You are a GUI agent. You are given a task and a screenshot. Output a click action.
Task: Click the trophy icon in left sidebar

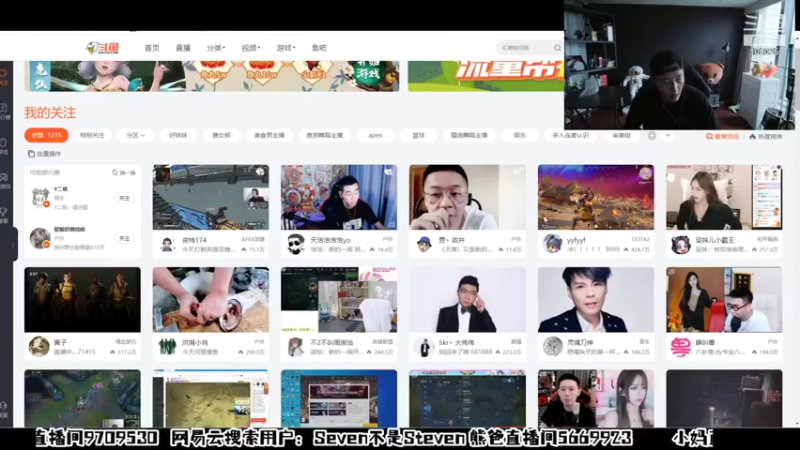pyautogui.click(x=4, y=211)
